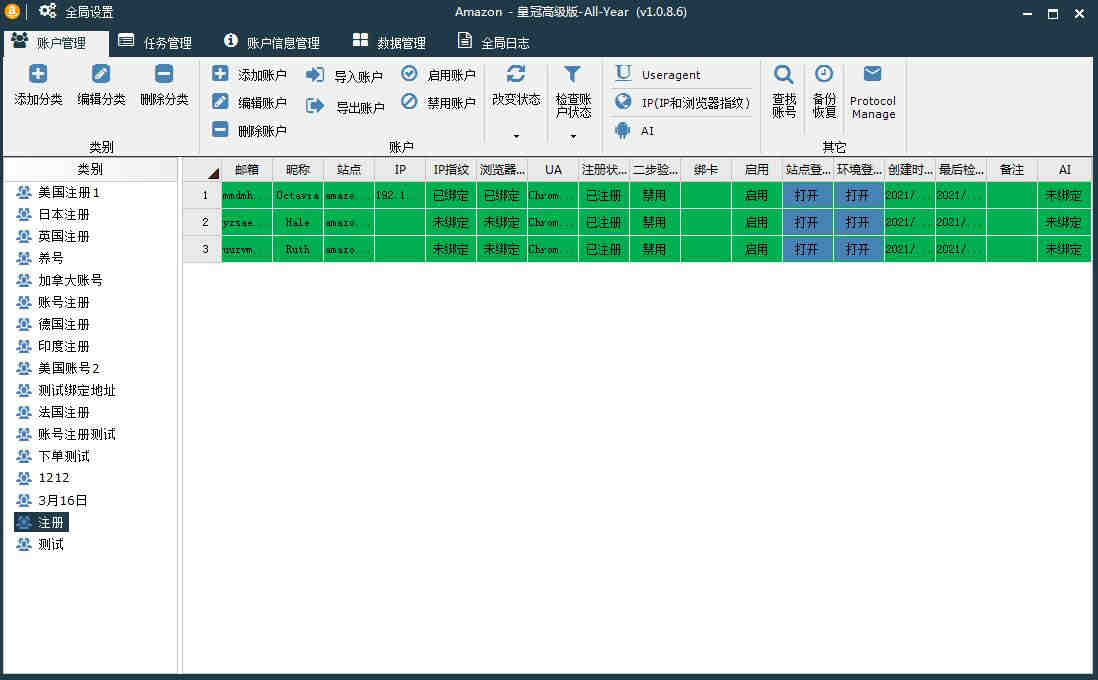
Task: Click 站点登录 打开 button for Ruth row
Action: 807,249
